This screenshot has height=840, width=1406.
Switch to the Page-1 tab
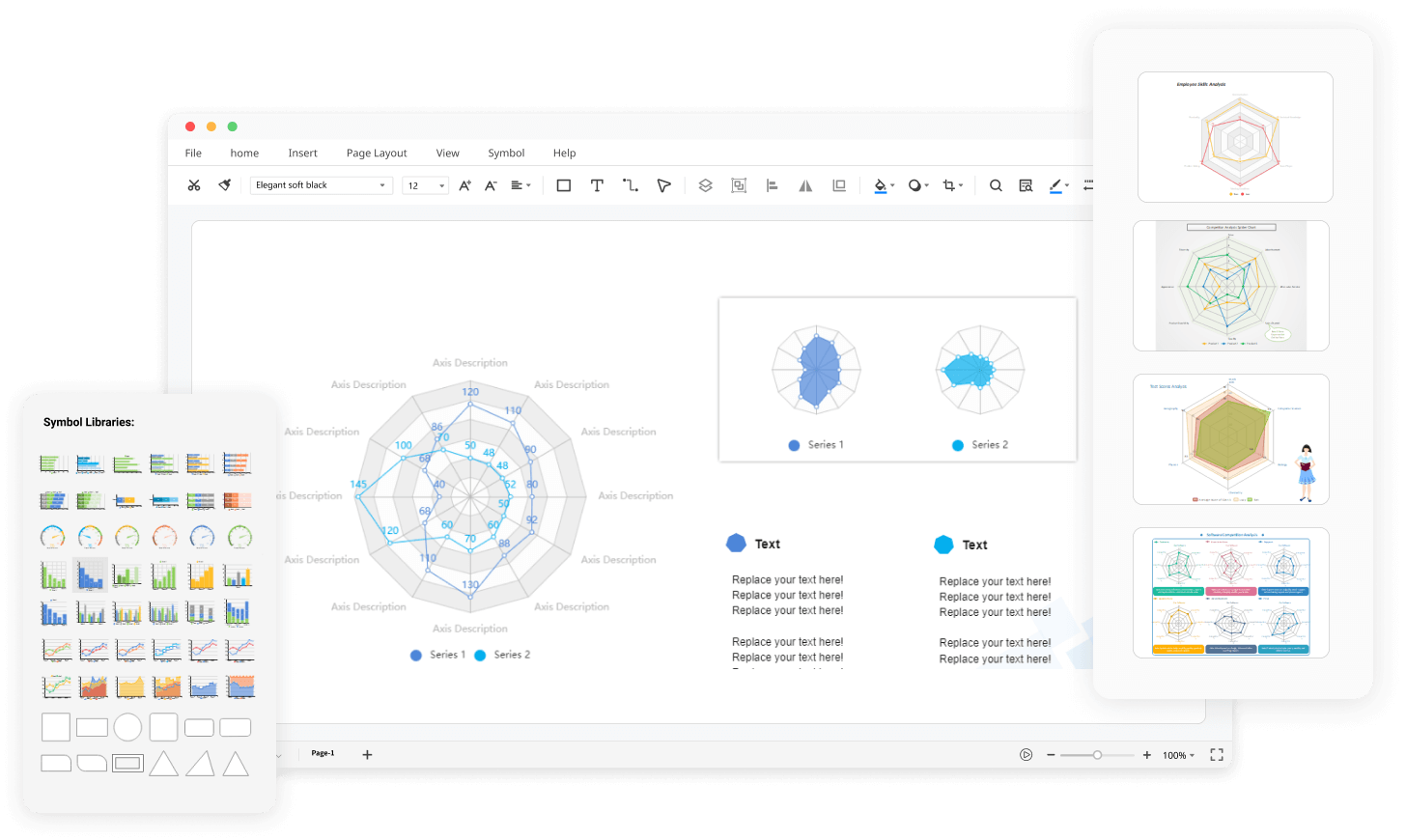(323, 753)
